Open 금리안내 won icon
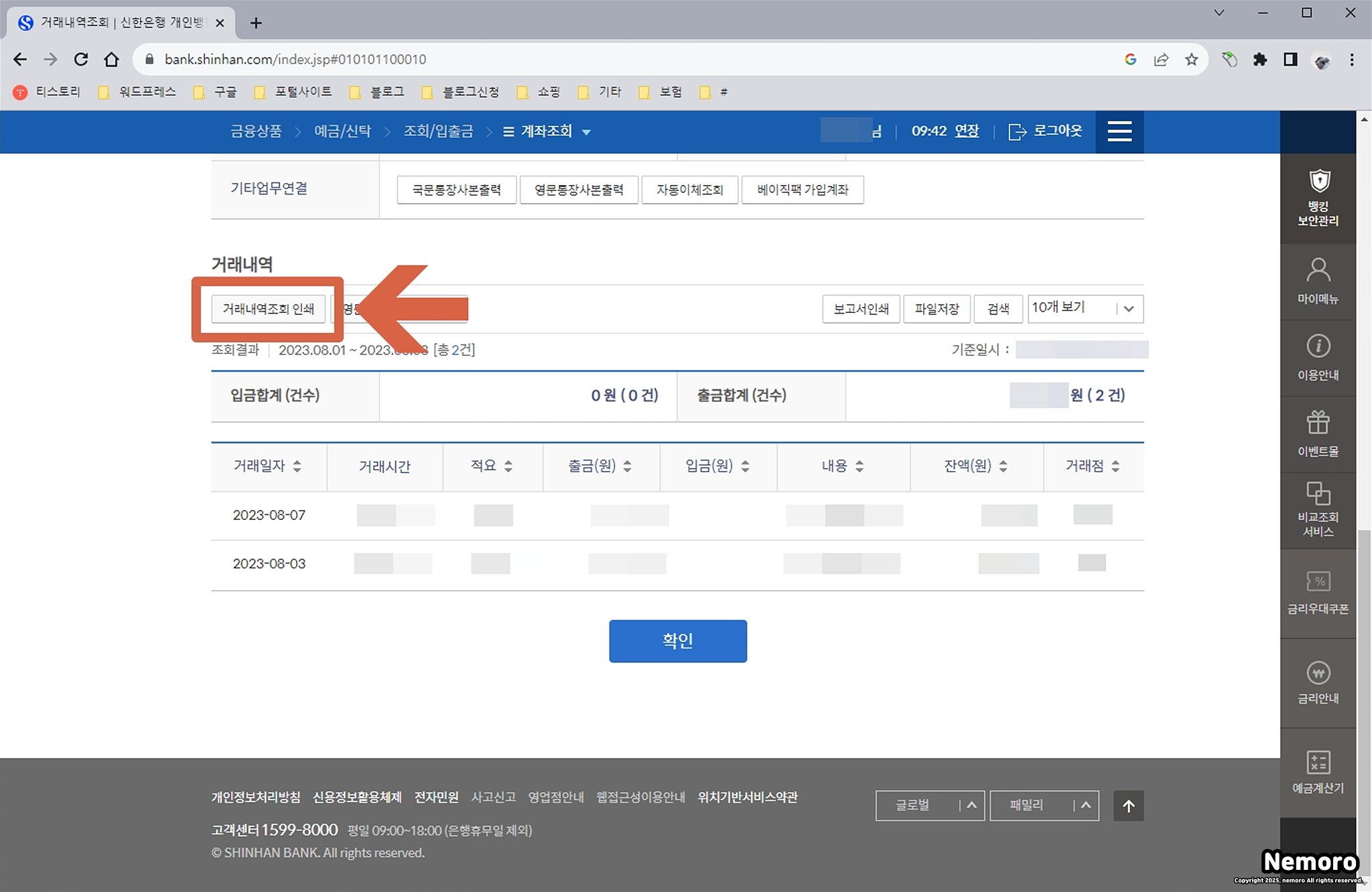Screen dimensions: 1372x892 [1318, 672]
